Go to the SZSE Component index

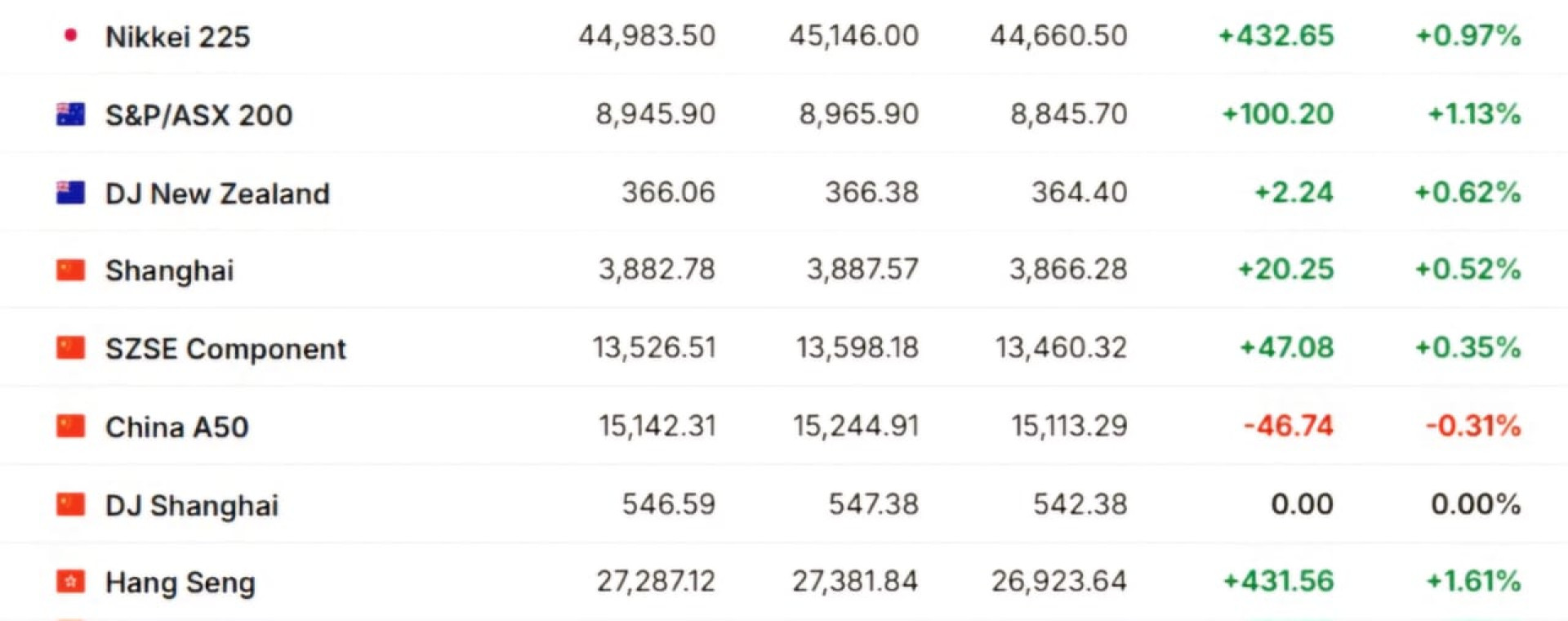225,349
